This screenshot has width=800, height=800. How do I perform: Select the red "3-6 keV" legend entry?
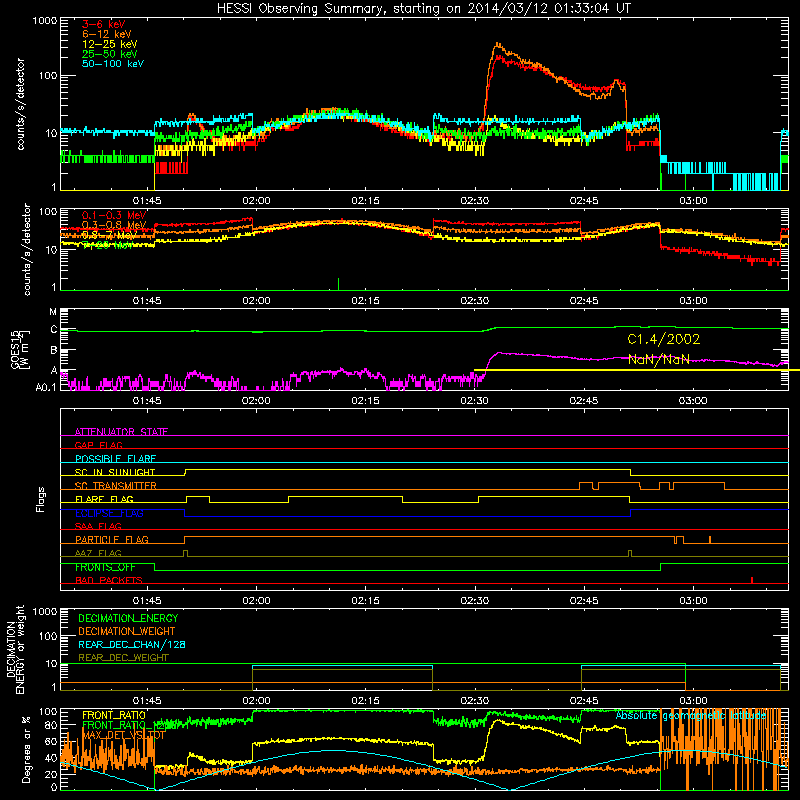tap(103, 24)
